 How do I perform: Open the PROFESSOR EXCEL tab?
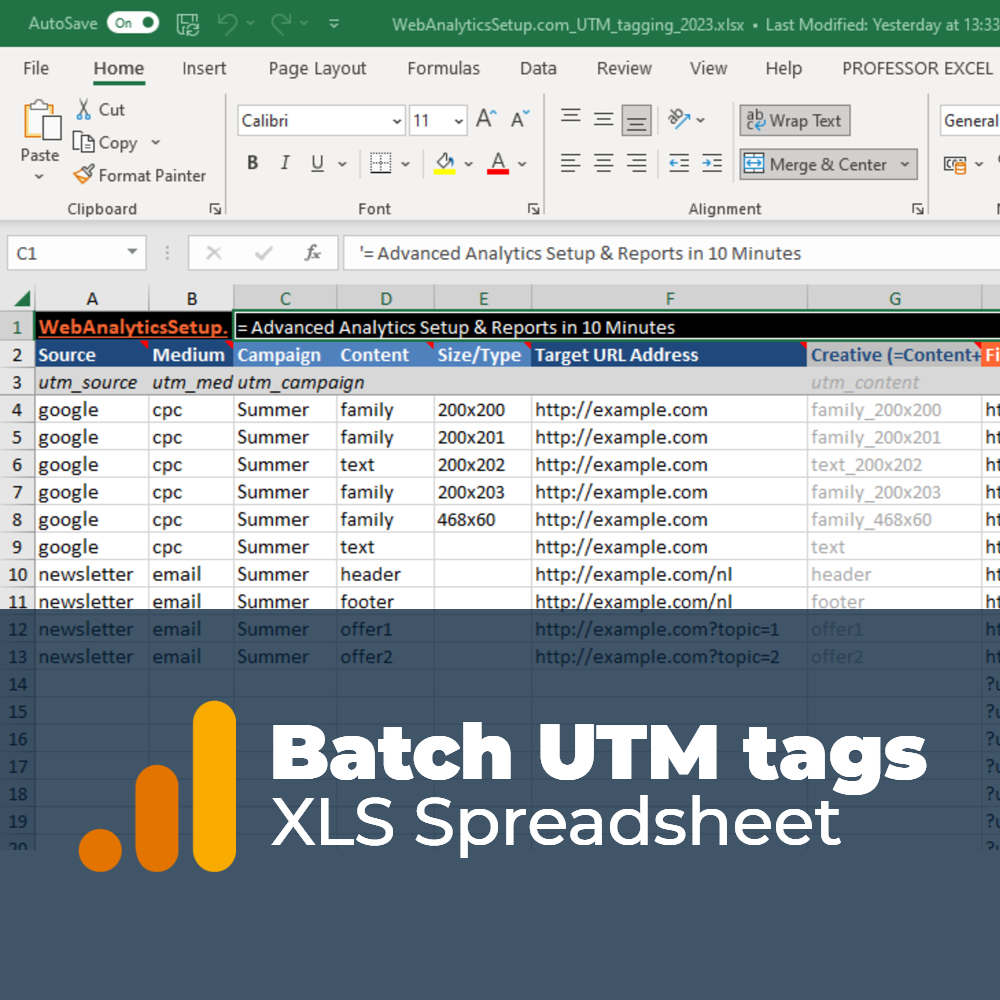coord(917,68)
